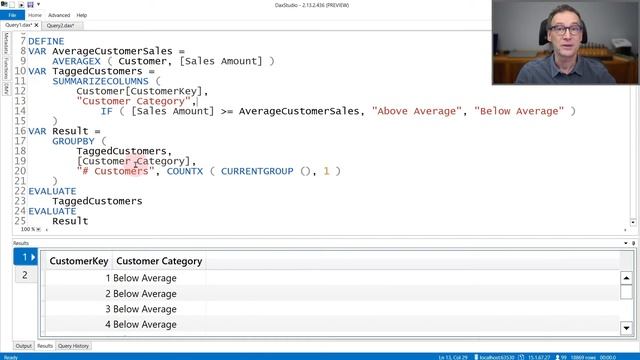Switch to the Advanced ribbon tab
640x360 pixels.
tap(59, 15)
